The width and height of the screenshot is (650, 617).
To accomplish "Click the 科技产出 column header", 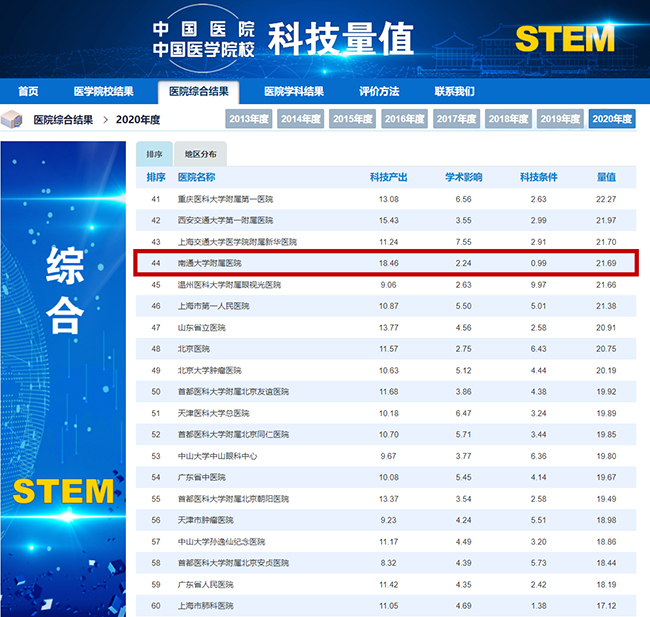I will point(388,177).
